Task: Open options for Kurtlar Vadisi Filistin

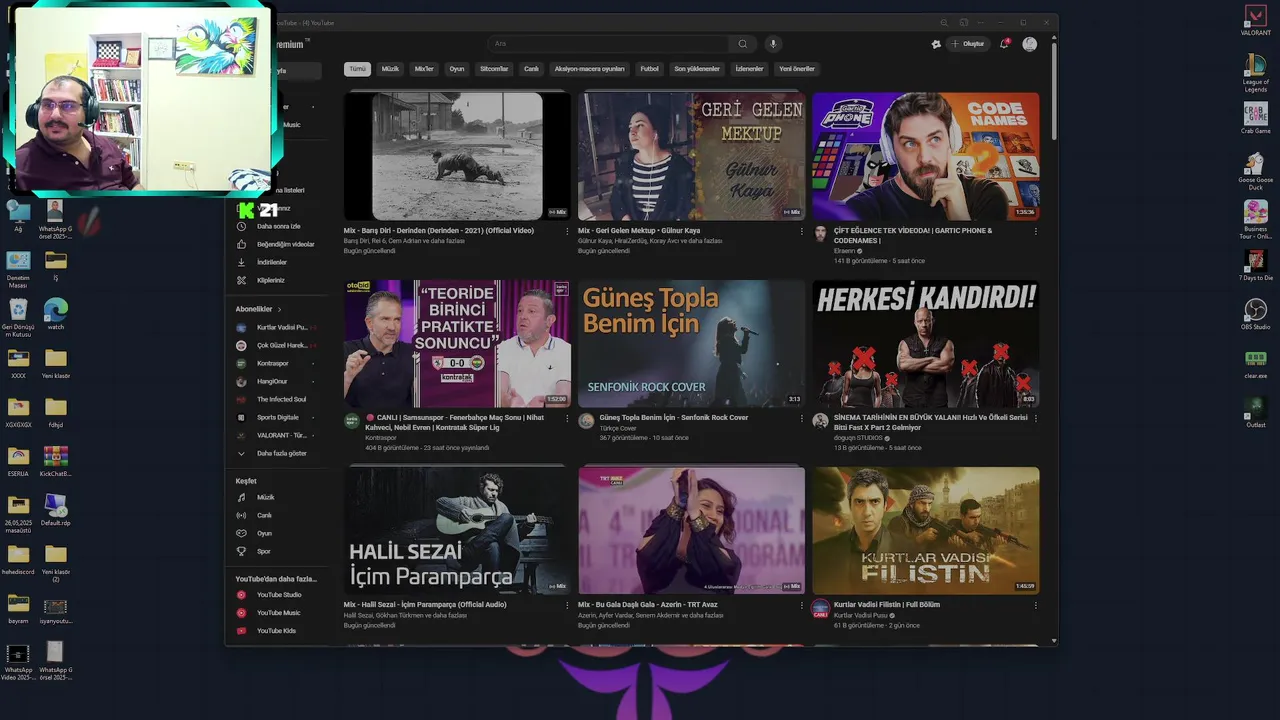Action: click(x=1035, y=605)
